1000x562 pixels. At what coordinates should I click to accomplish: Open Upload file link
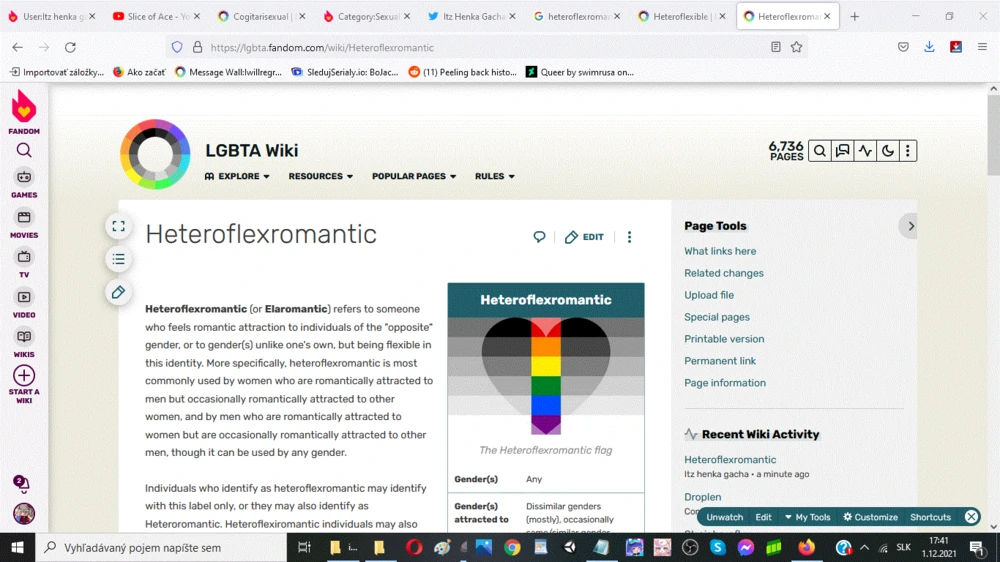pyautogui.click(x=709, y=295)
